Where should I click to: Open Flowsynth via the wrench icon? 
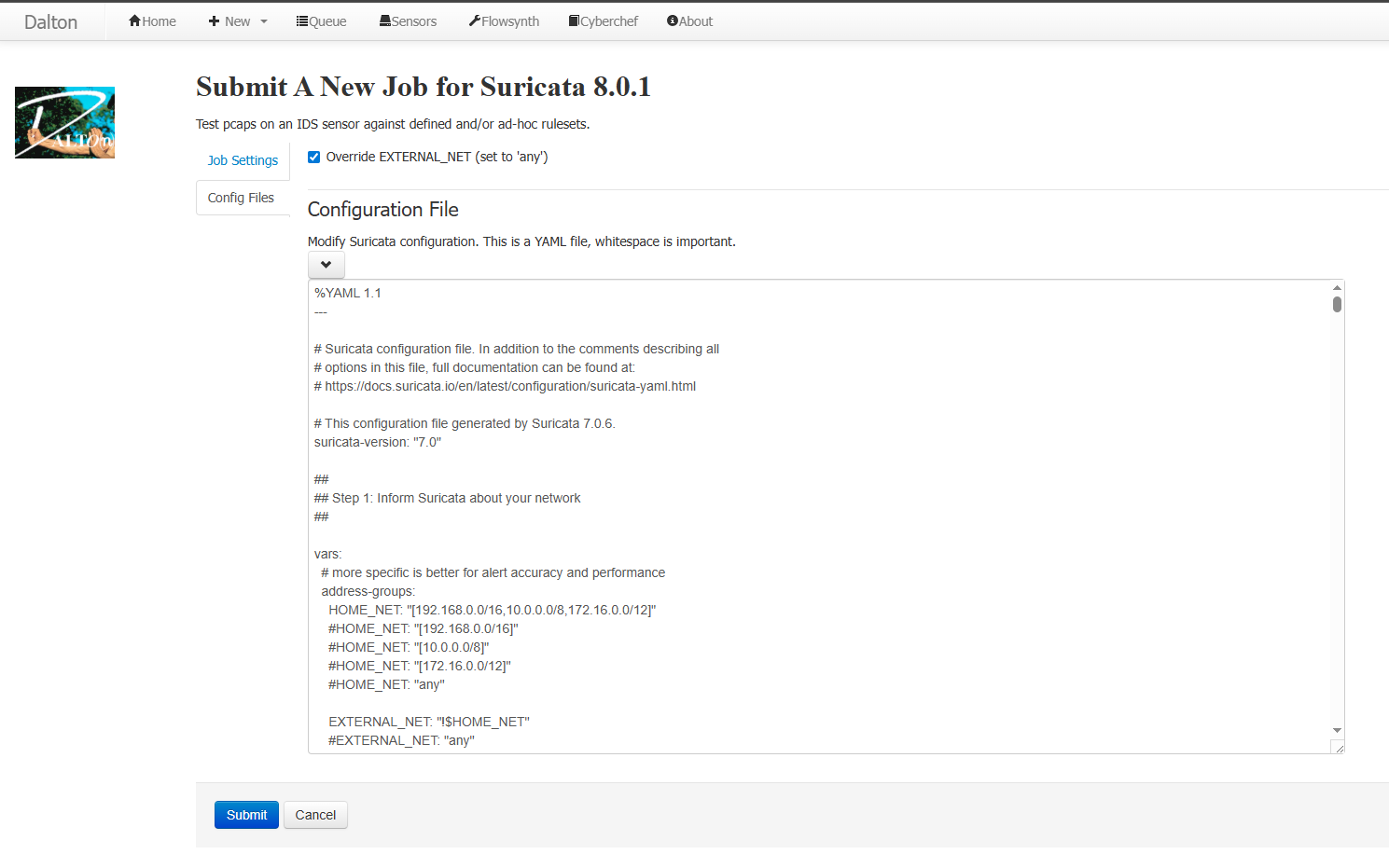click(x=475, y=21)
